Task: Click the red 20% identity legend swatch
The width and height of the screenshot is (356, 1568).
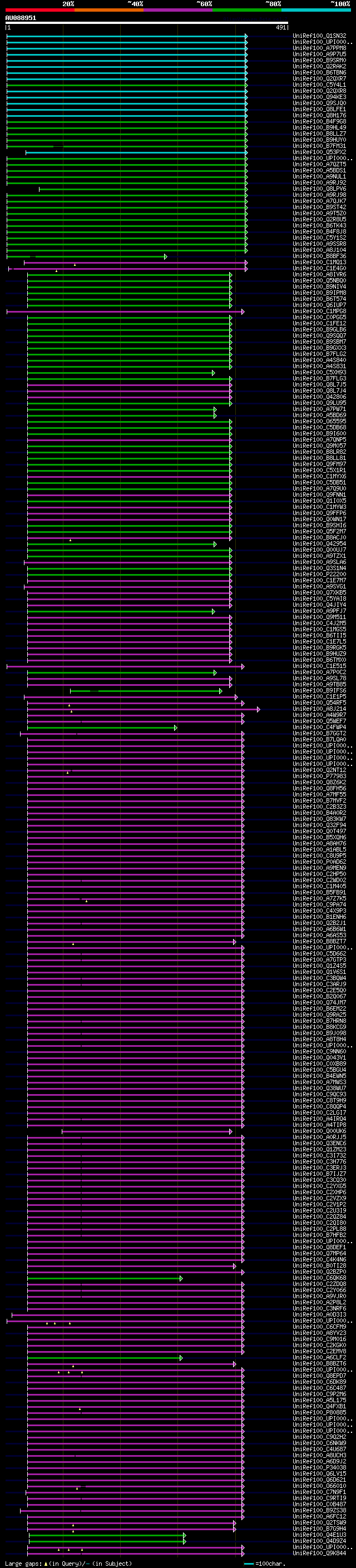Action: (x=39, y=10)
